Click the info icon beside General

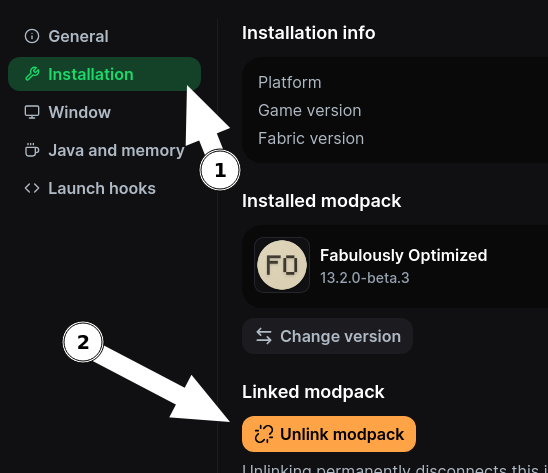click(x=32, y=36)
